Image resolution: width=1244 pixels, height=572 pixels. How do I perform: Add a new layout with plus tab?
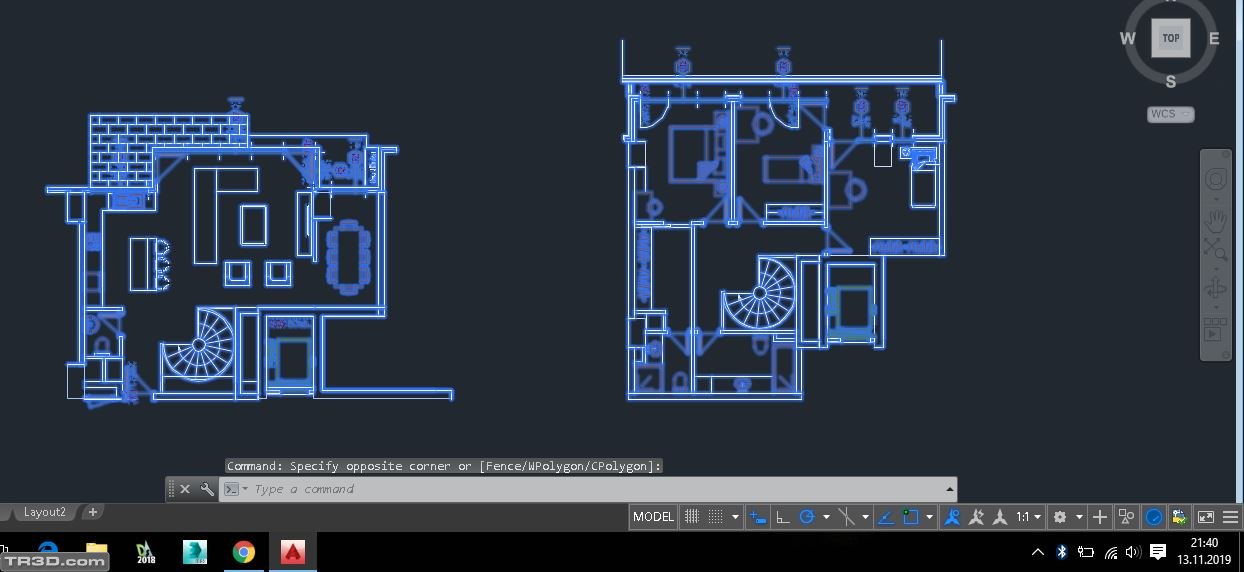pos(92,512)
